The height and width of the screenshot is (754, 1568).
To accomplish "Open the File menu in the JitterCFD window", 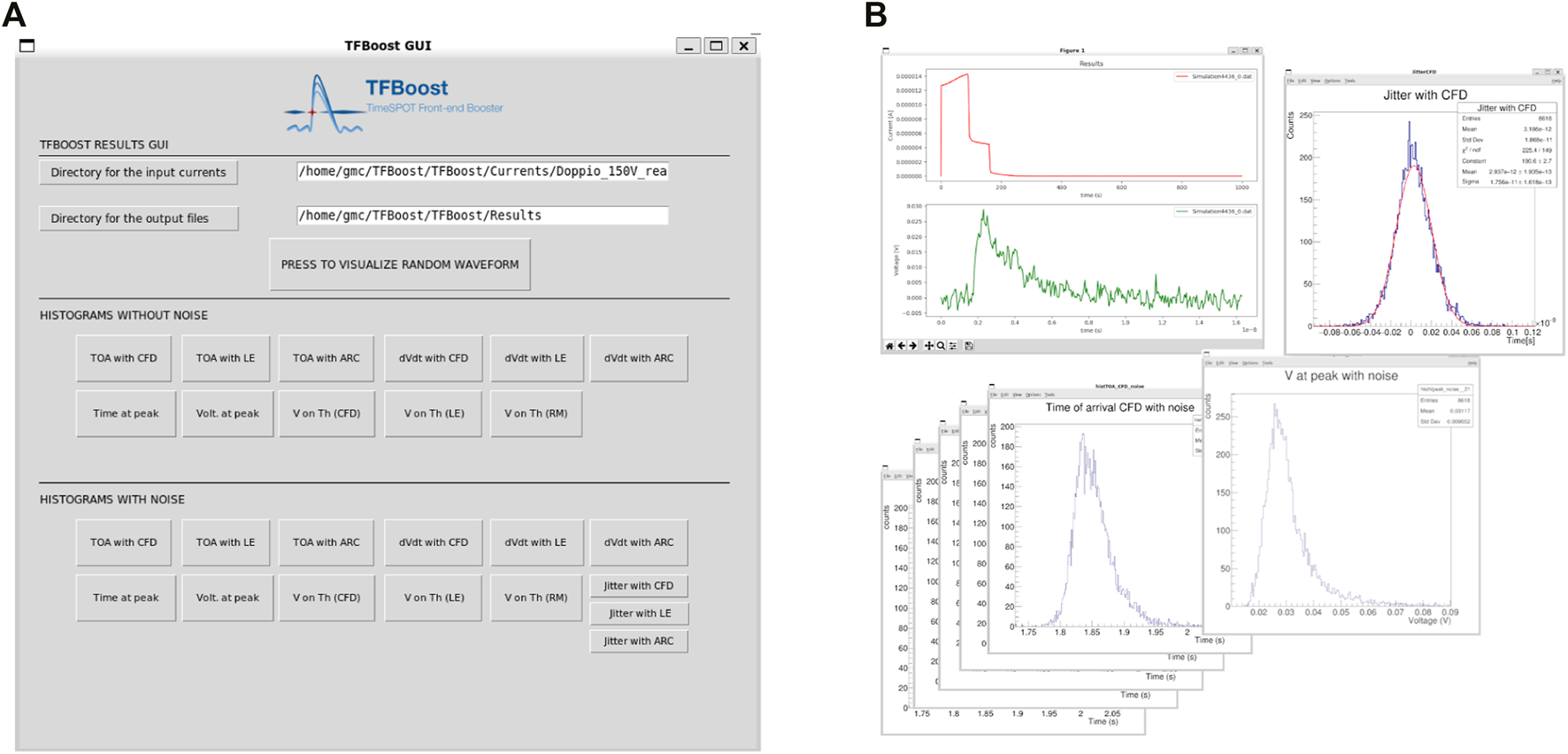I will (1291, 81).
